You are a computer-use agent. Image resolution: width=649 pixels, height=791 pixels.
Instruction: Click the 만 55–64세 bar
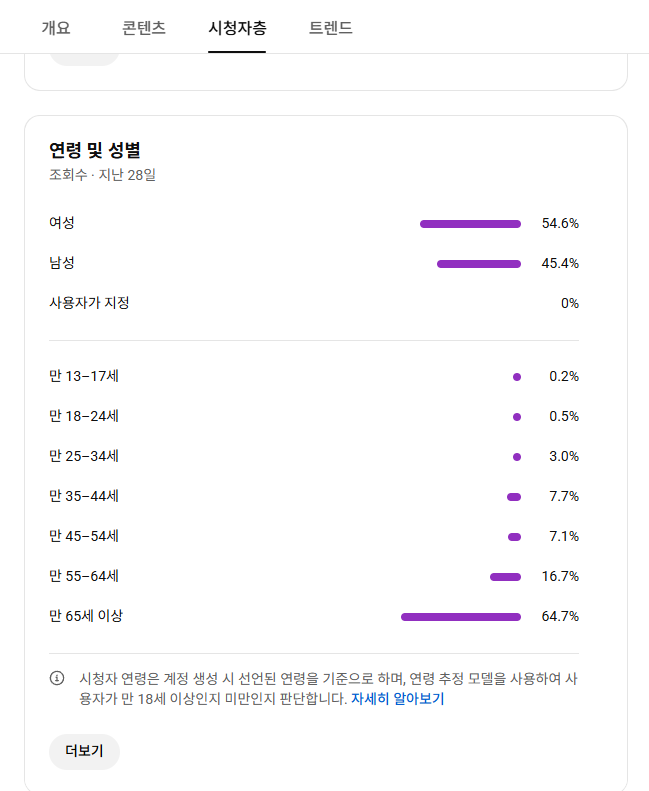[x=505, y=577]
